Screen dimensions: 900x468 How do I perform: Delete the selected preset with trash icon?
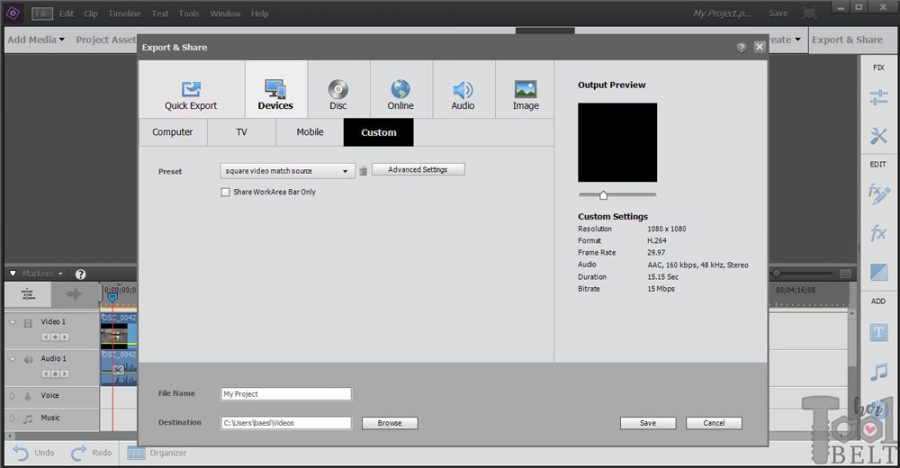pyautogui.click(x=363, y=171)
